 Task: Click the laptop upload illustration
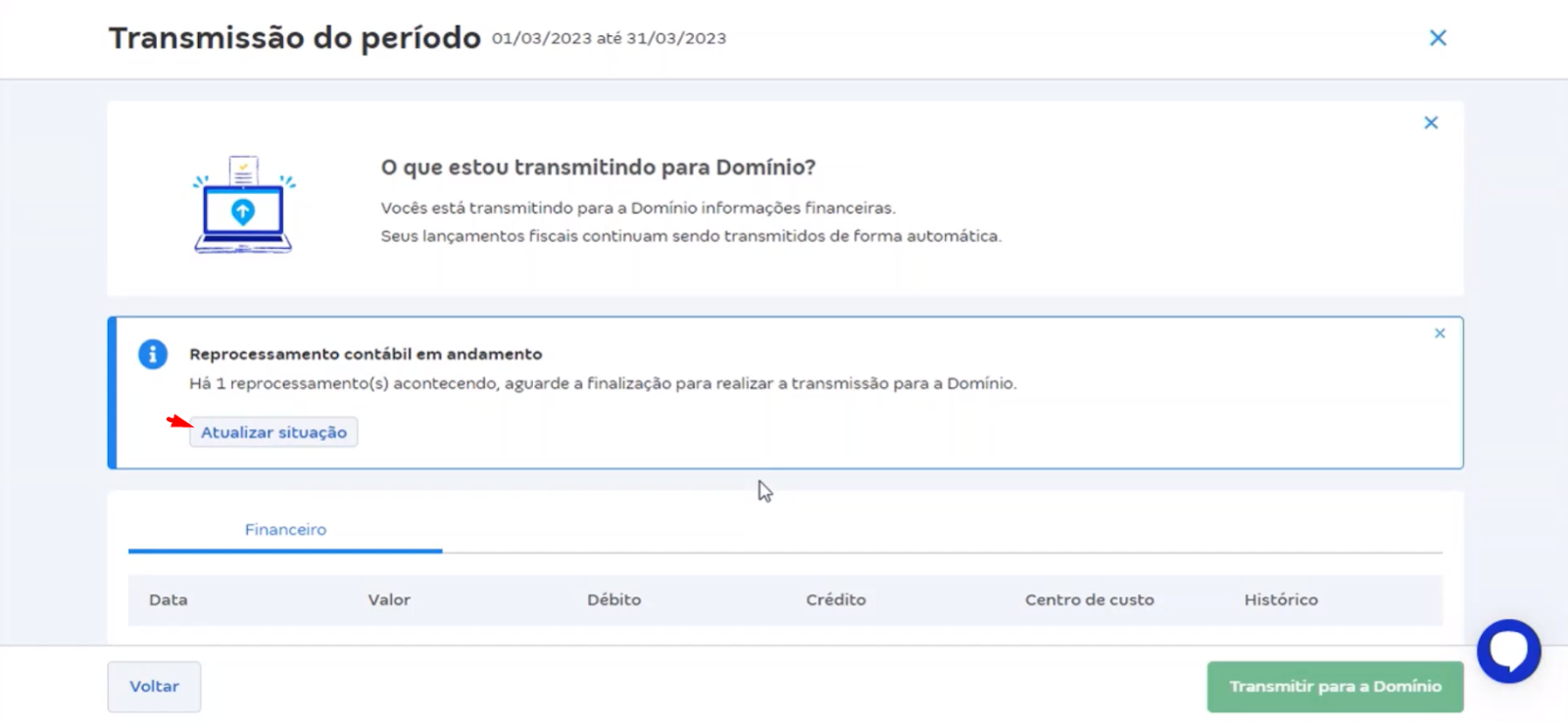pyautogui.click(x=243, y=205)
